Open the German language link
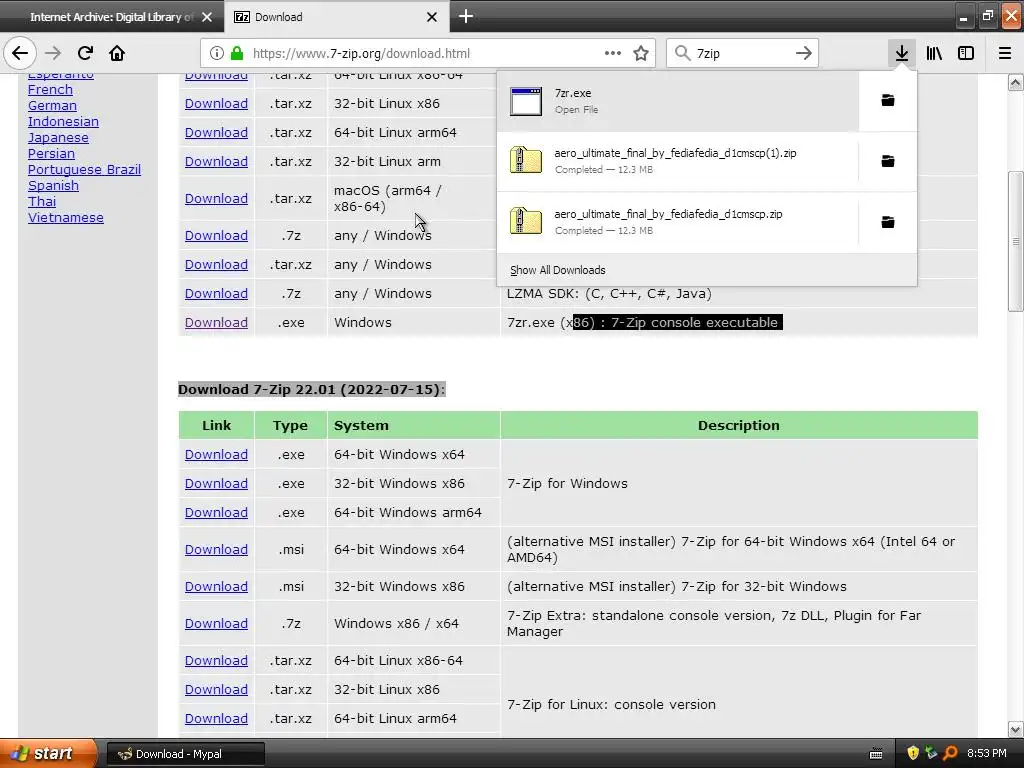 click(52, 105)
